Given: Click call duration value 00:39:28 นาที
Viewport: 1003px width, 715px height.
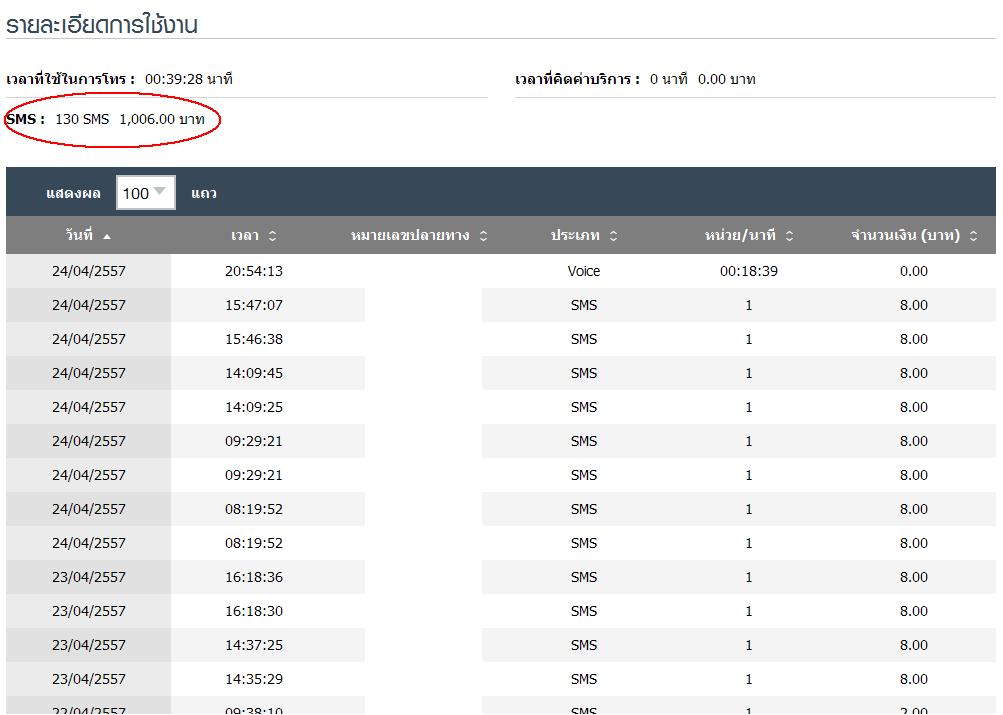Looking at the screenshot, I should tap(189, 79).
